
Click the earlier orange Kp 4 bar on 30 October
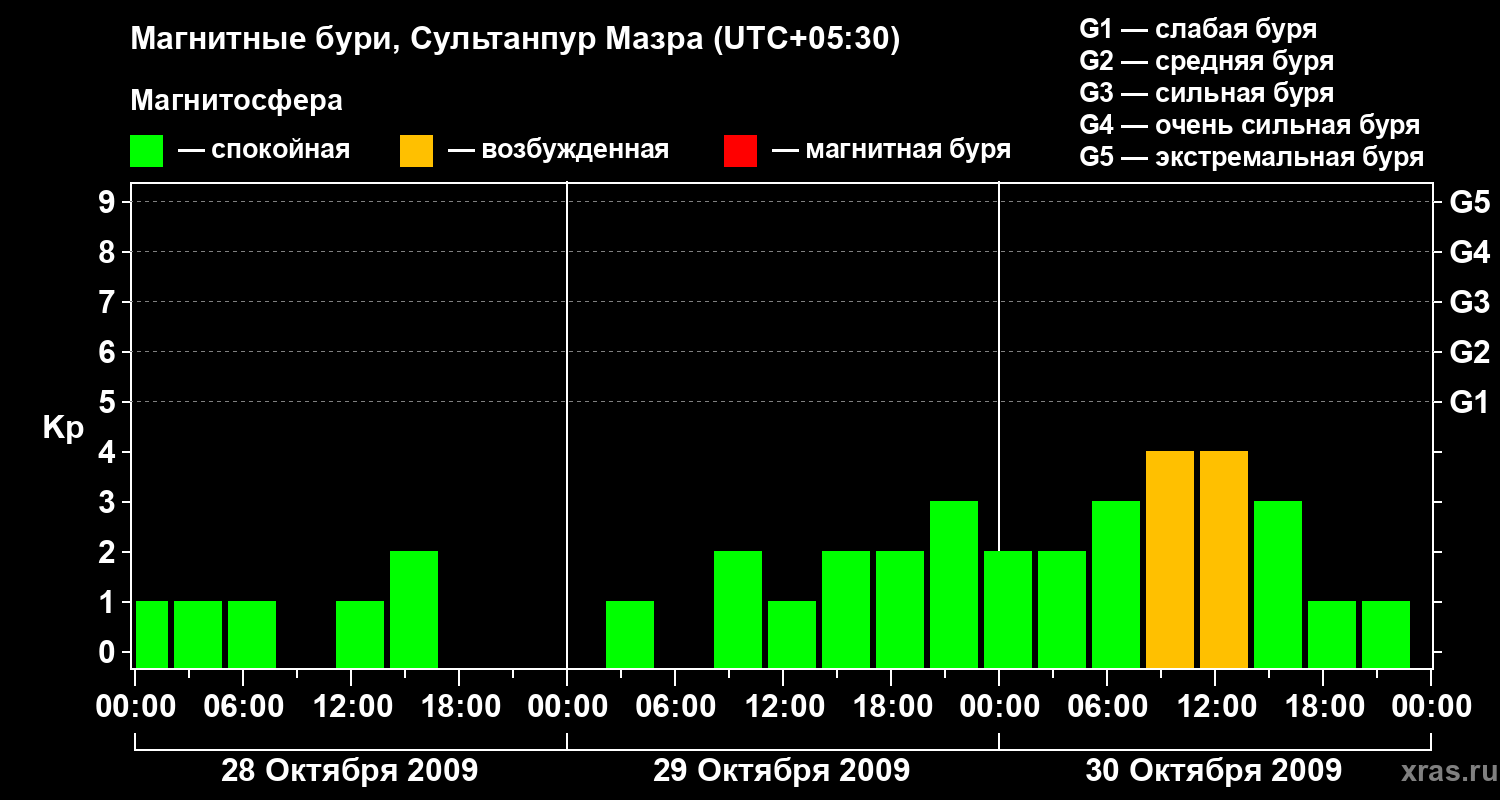pyautogui.click(x=1170, y=559)
